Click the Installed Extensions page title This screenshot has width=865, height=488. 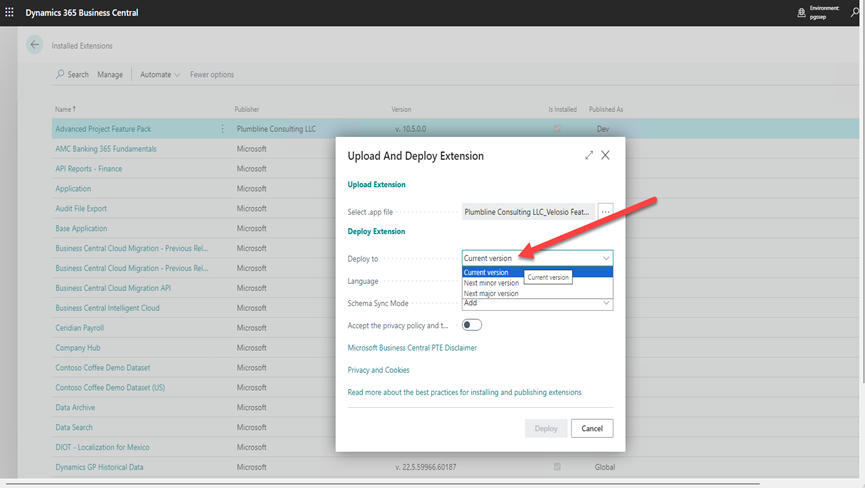[82, 46]
